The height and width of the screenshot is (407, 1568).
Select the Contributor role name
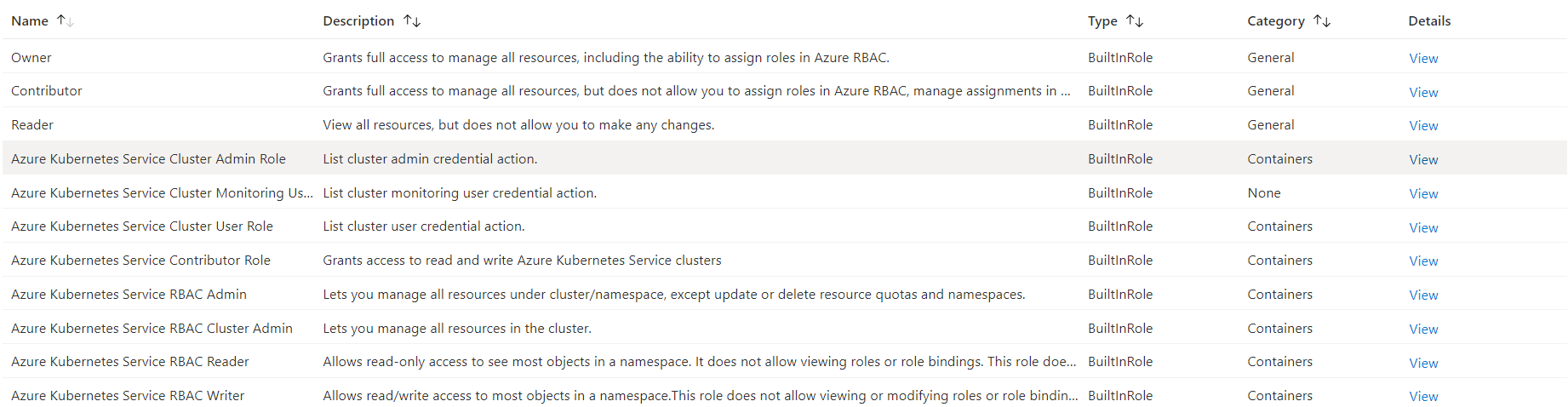(47, 91)
